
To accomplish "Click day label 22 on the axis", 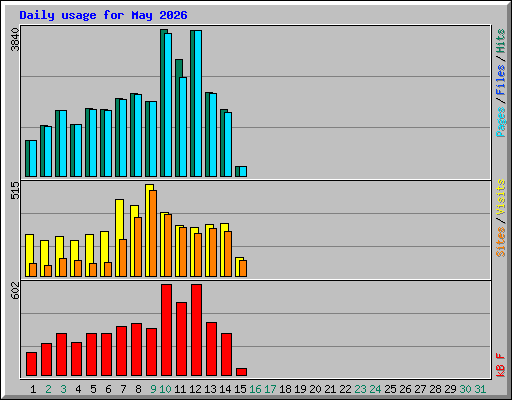I will coord(345,389).
